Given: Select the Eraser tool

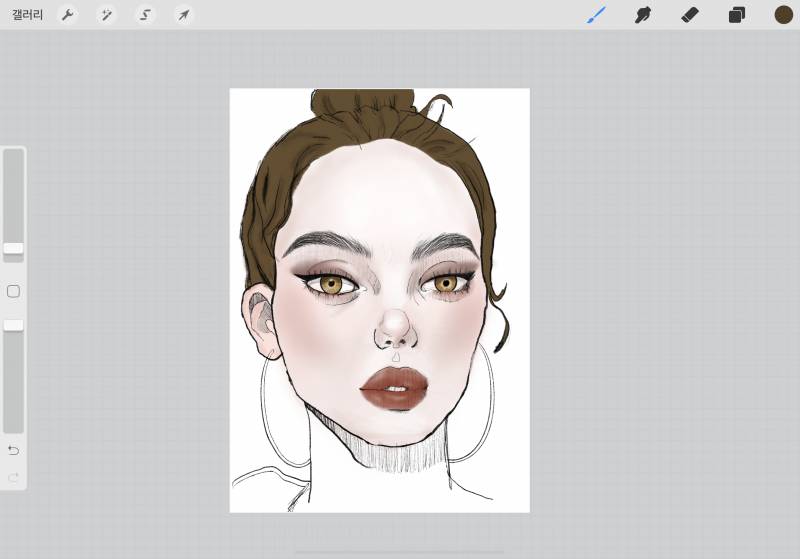Looking at the screenshot, I should click(x=690, y=15).
